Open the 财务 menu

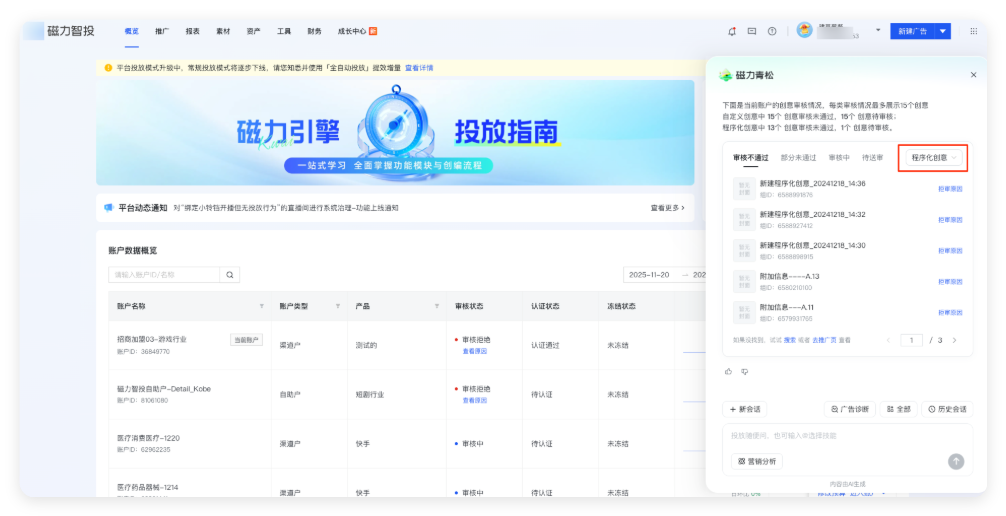(314, 31)
